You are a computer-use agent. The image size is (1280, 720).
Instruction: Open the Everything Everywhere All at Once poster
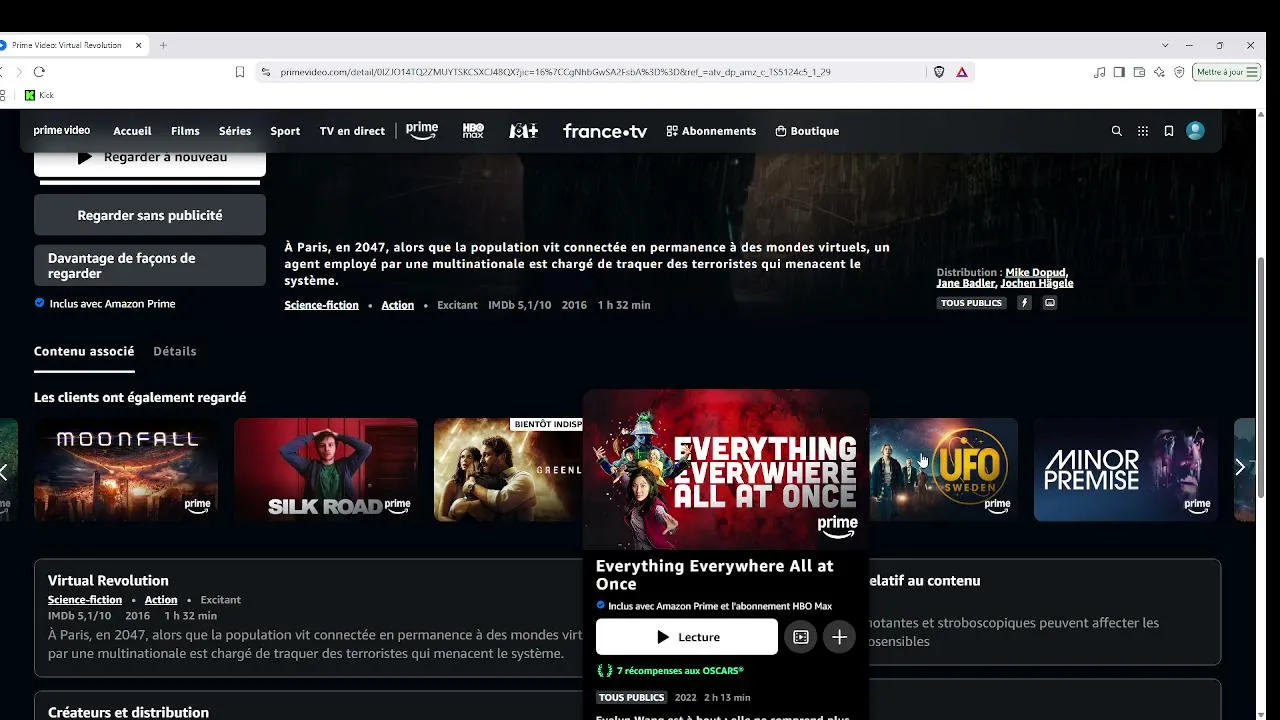[726, 470]
